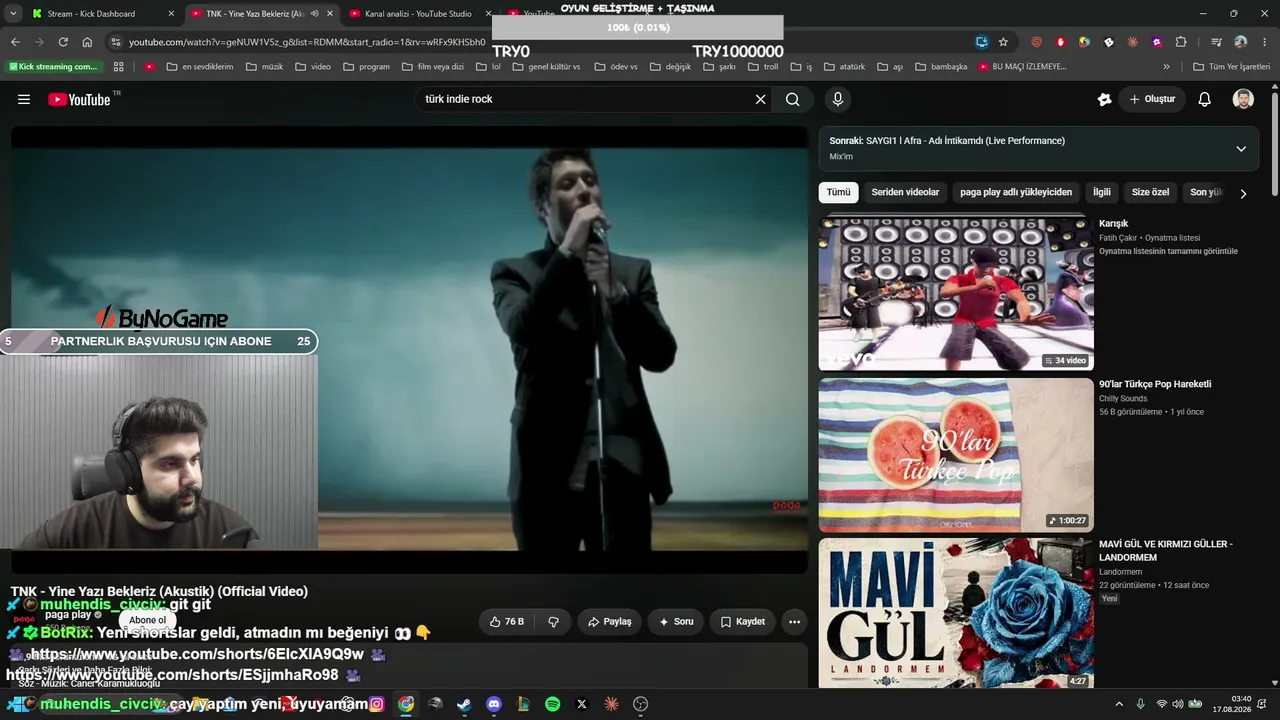Select 'paga play adlı yükleyiciden' chip

pos(1016,192)
